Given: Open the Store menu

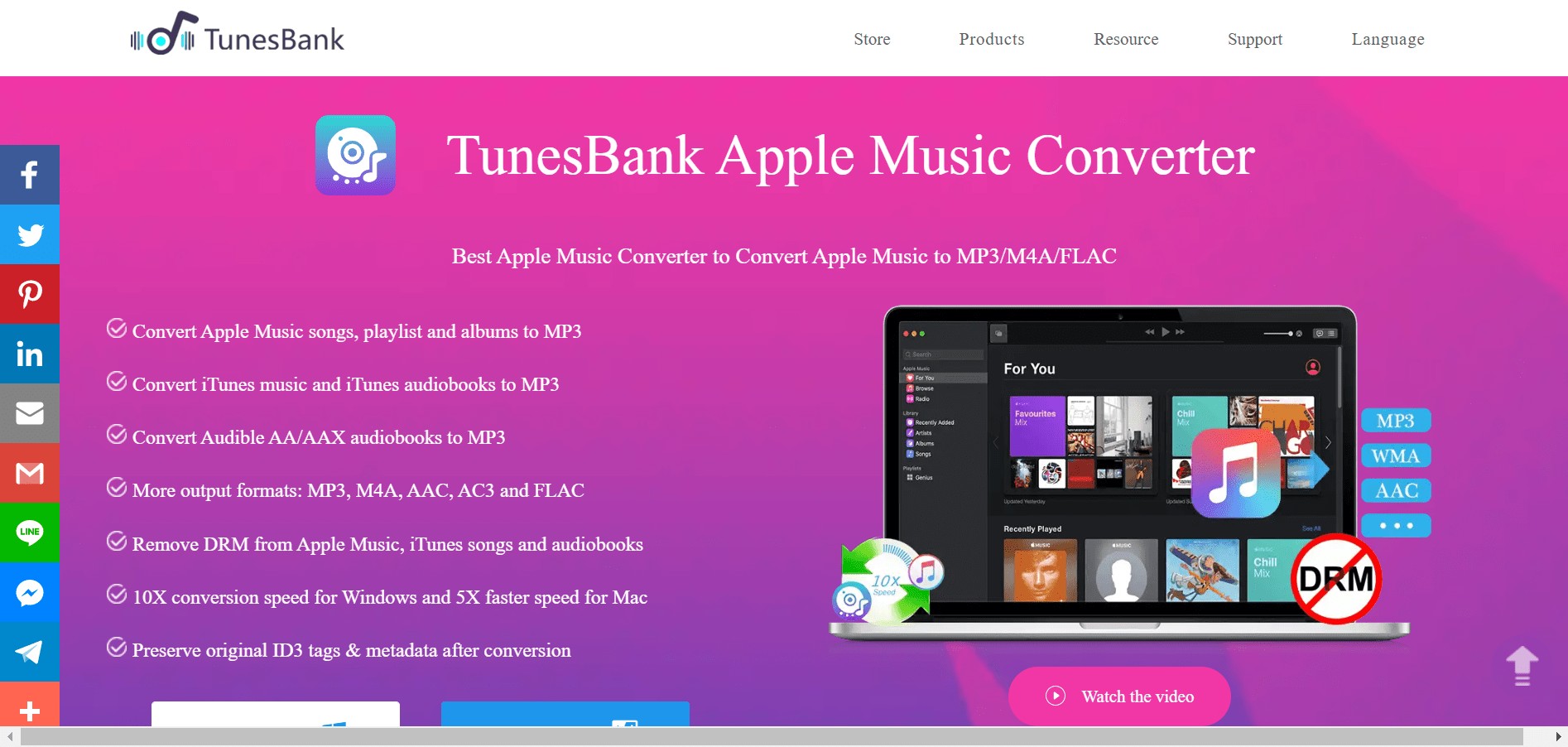Looking at the screenshot, I should click(872, 39).
